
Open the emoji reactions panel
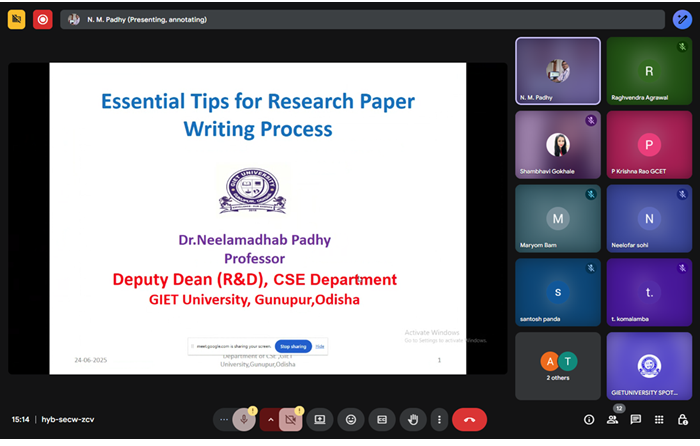350,419
